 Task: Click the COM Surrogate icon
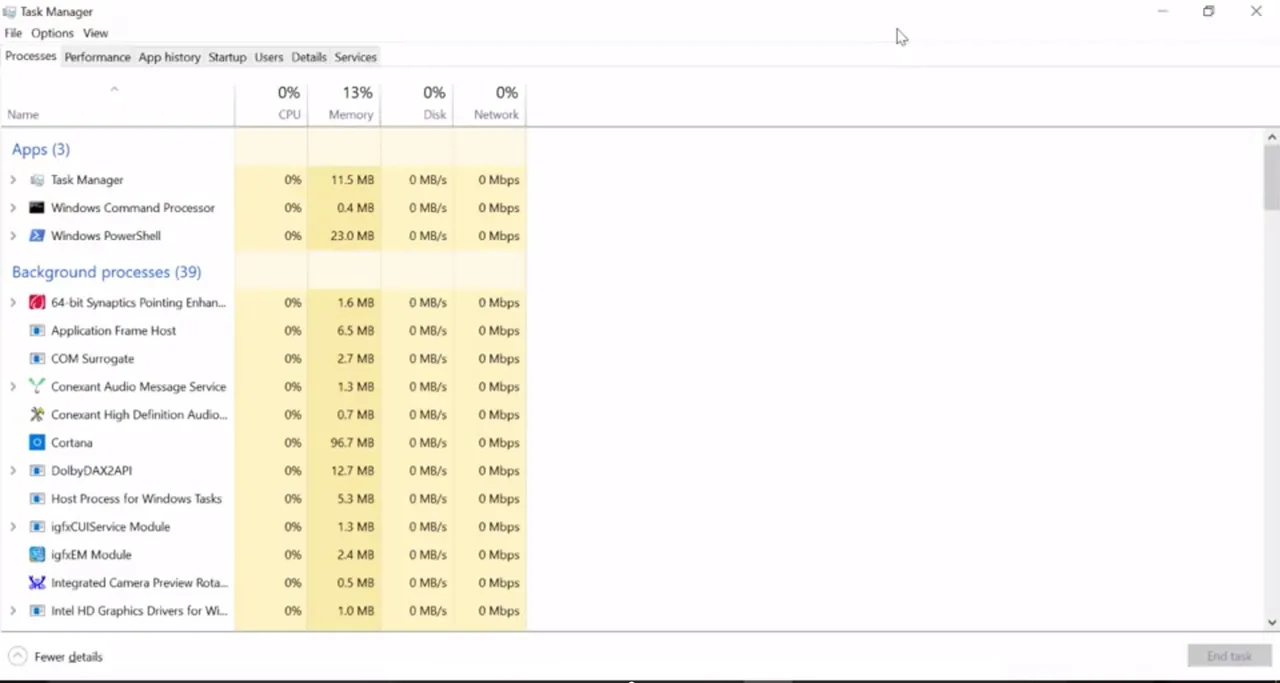(x=37, y=358)
